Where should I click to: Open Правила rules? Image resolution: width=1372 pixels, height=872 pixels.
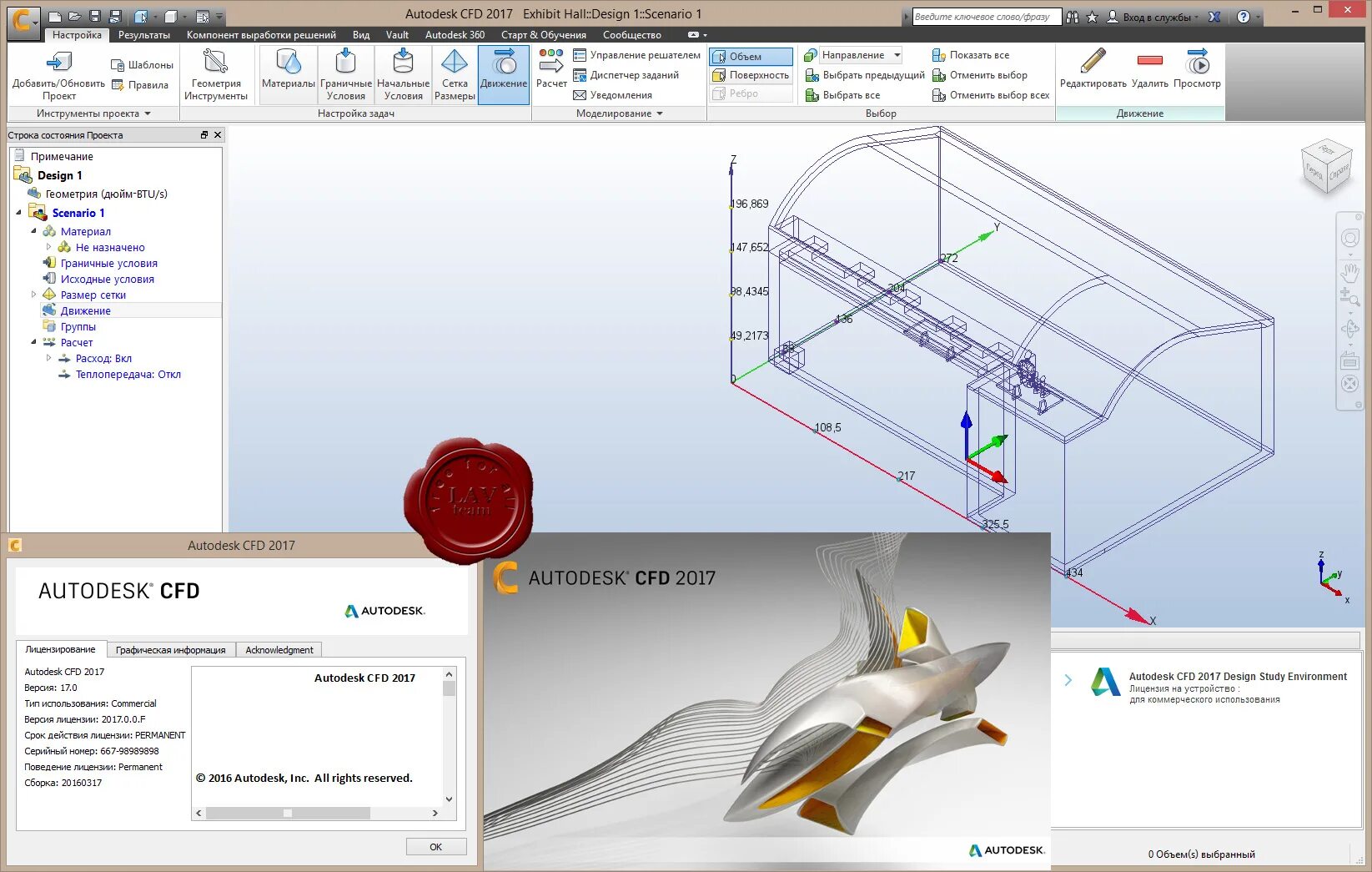tap(139, 85)
